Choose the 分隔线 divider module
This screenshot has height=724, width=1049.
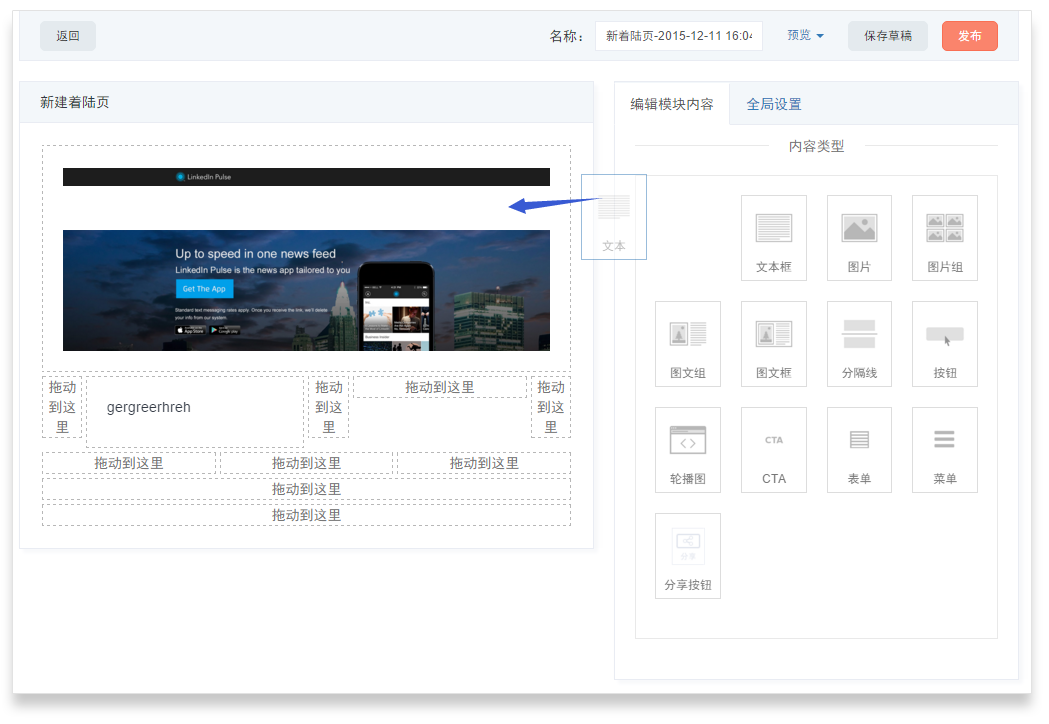[x=859, y=344]
